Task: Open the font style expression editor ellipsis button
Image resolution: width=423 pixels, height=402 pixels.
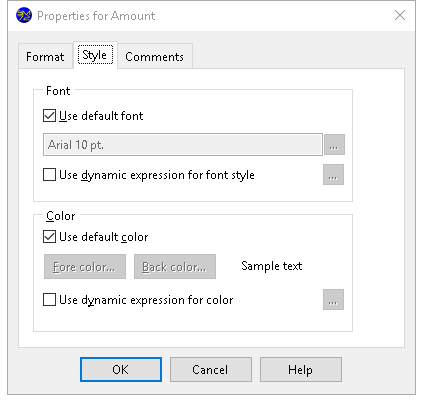Action: point(333,175)
